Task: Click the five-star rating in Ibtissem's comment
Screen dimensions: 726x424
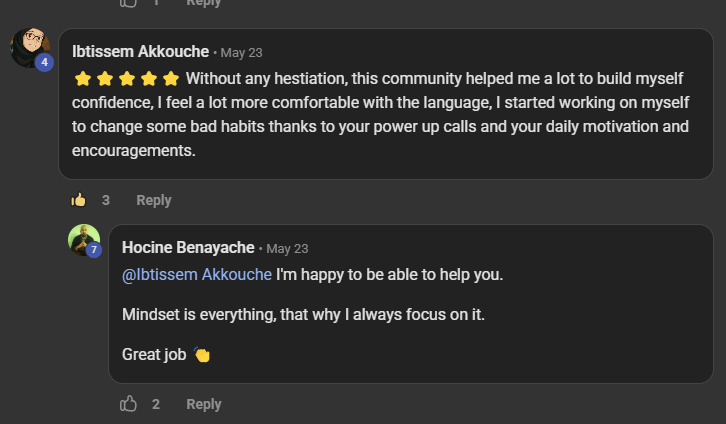Action: click(127, 79)
